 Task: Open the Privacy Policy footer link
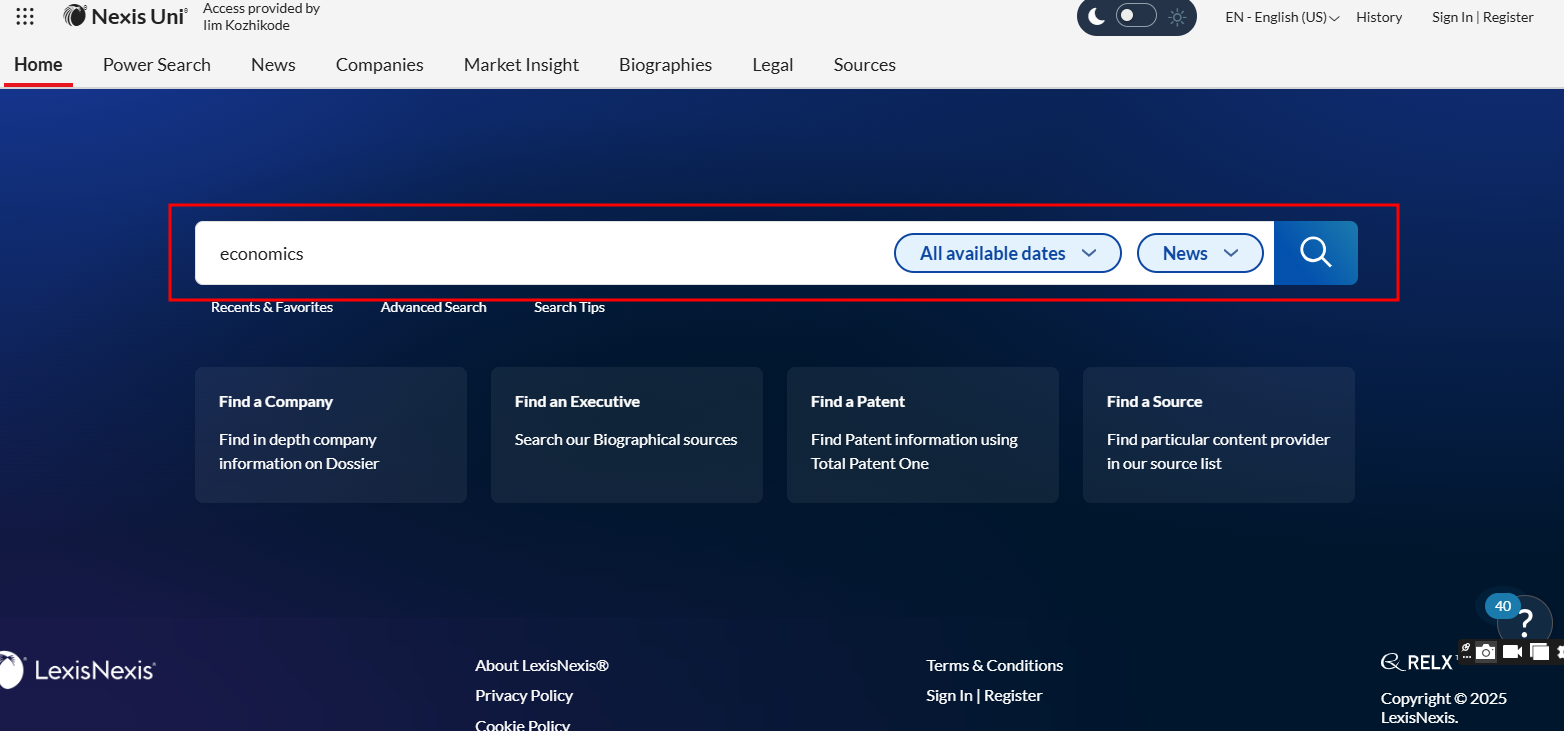coord(524,695)
